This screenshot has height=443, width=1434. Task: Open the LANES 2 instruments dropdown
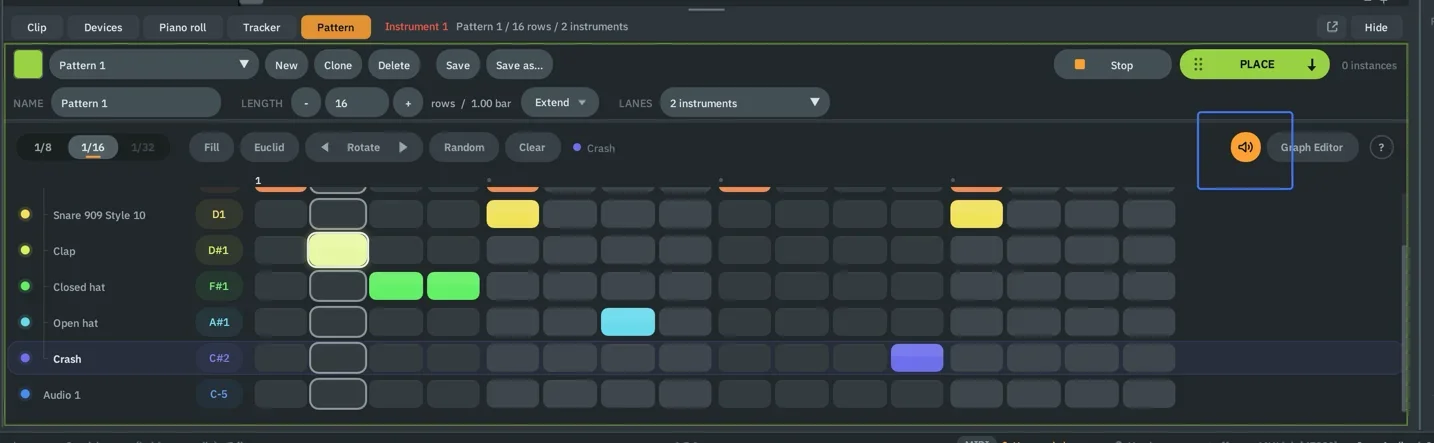(744, 102)
